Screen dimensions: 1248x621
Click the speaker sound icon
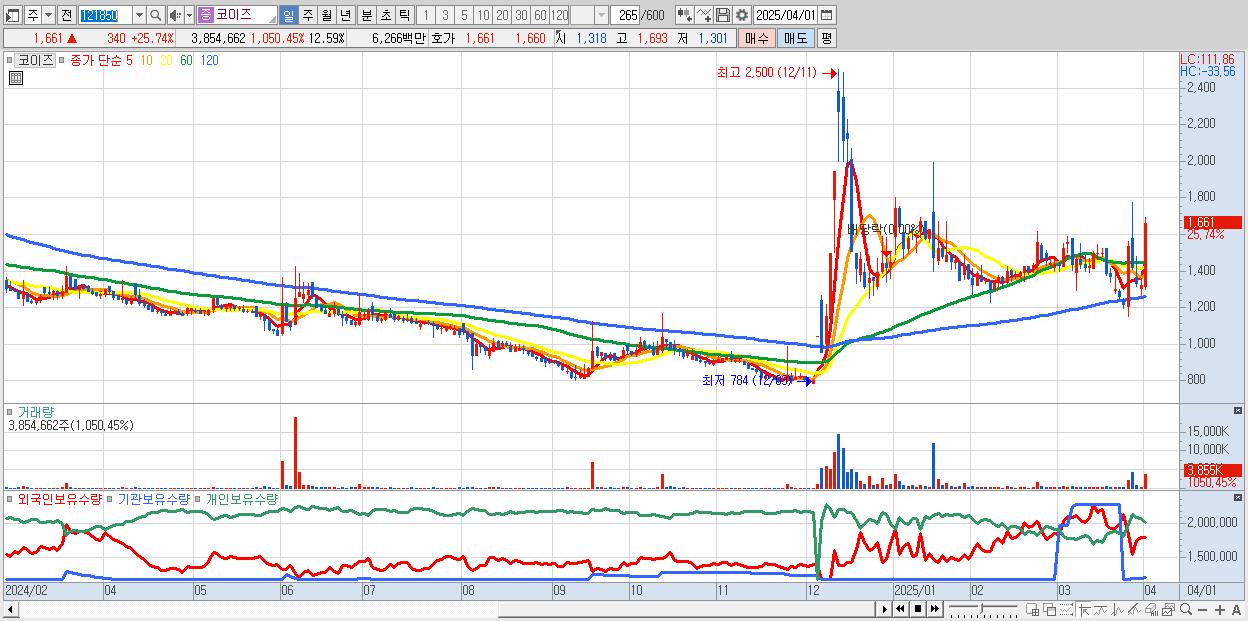pyautogui.click(x=175, y=15)
